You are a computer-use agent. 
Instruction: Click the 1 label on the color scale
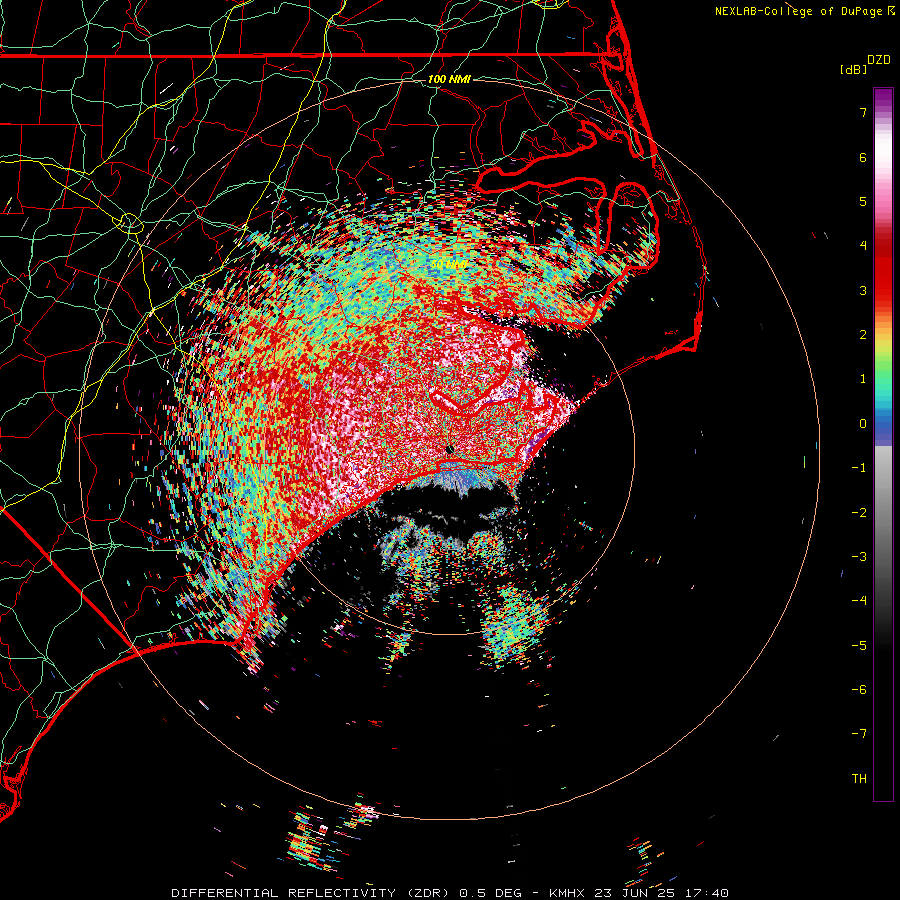(x=863, y=379)
